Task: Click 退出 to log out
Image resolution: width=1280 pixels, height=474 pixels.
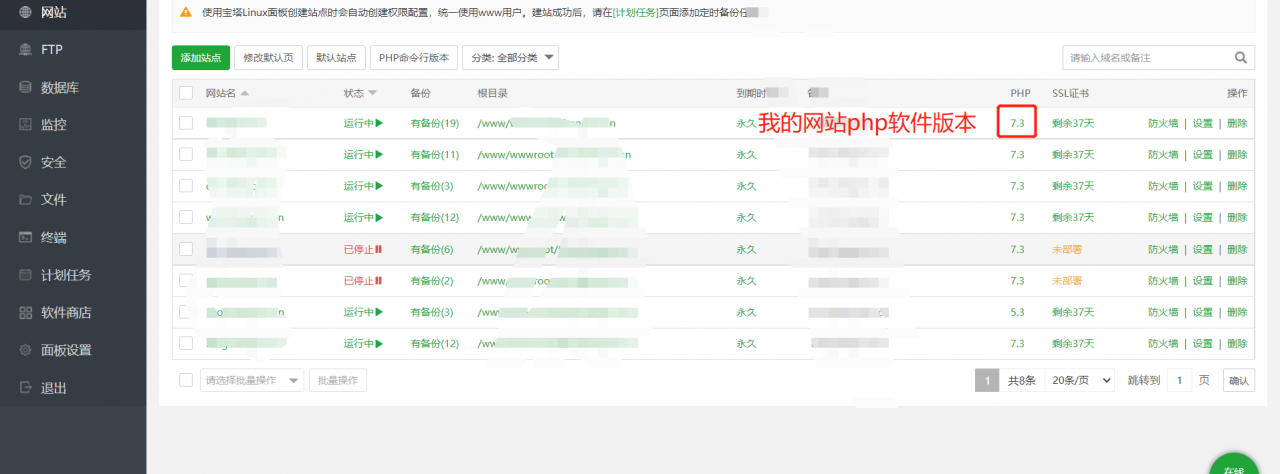Action: (54, 388)
